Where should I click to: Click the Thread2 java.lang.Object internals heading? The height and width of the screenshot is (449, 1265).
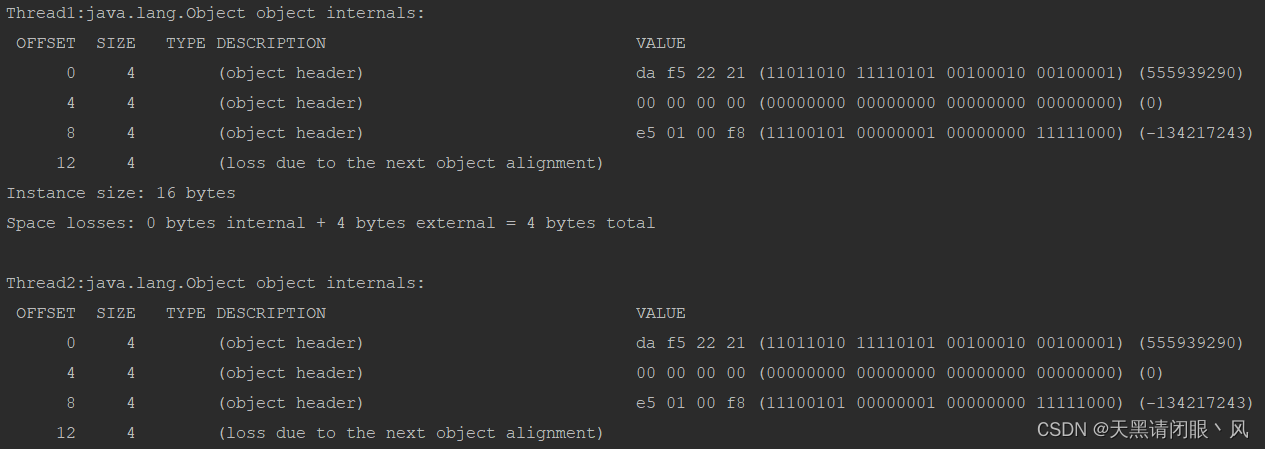tap(215, 283)
